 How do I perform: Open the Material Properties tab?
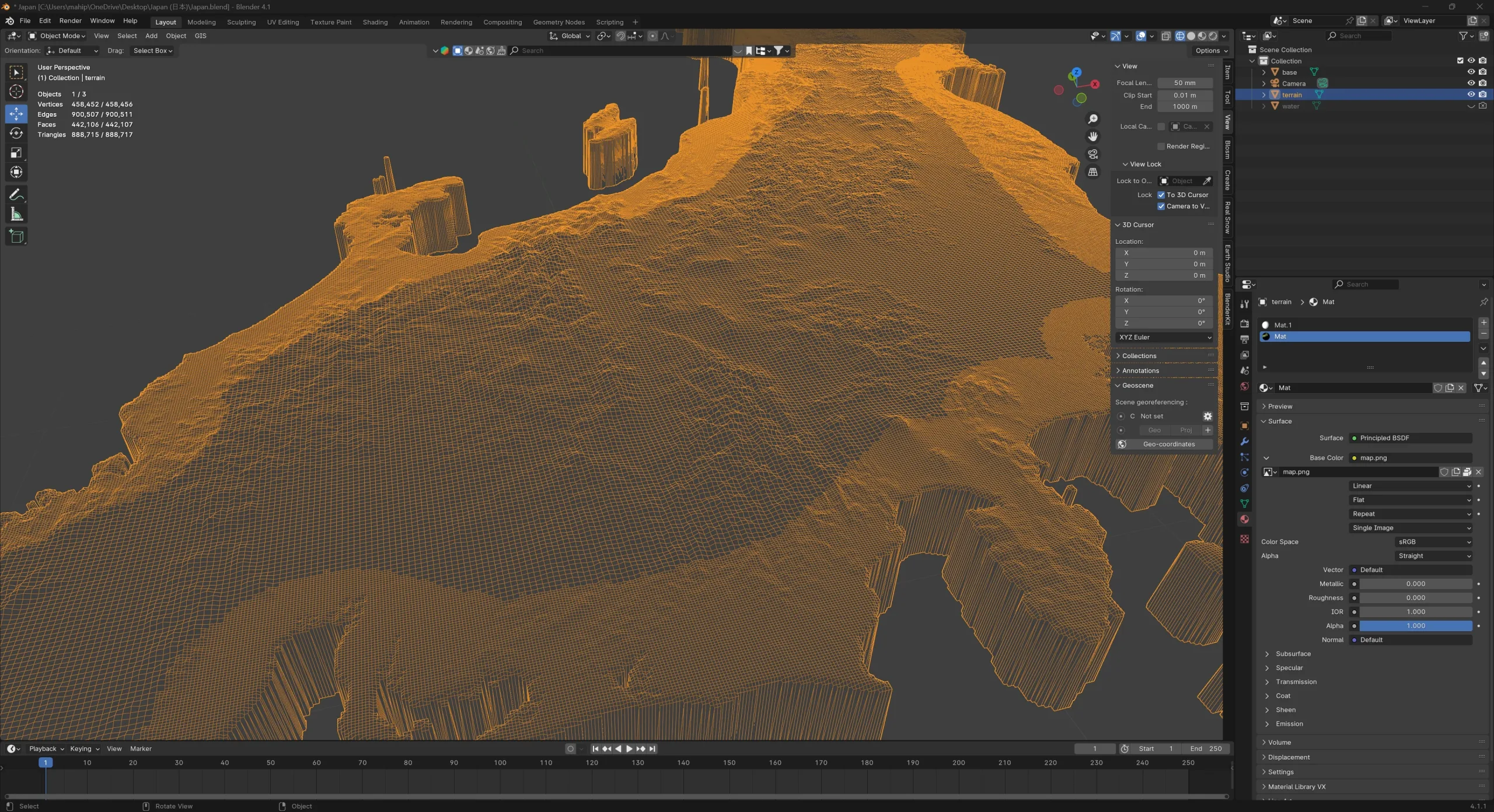pos(1244,519)
